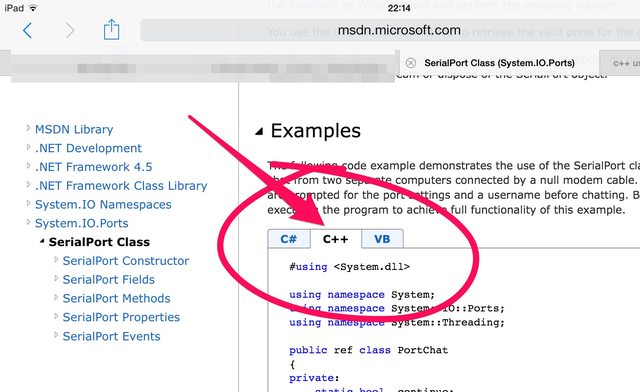Tap the 22:14 clock in status bar
Screen dimensions: 640x392
pos(399,8)
